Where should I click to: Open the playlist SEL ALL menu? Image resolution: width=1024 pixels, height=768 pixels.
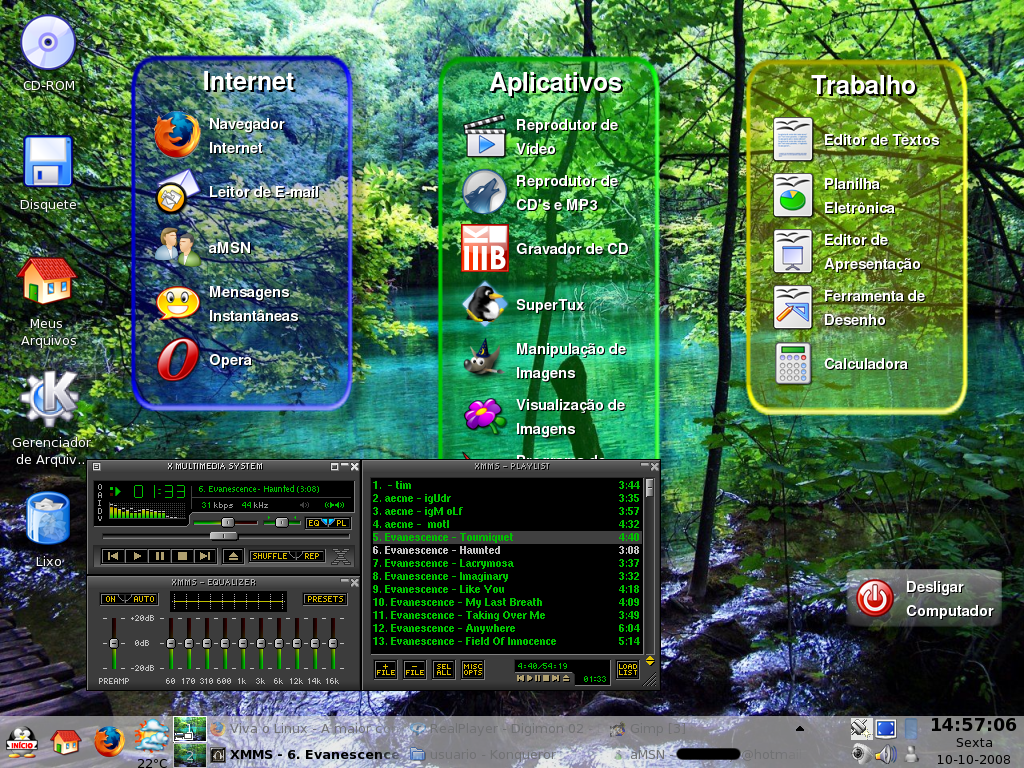click(443, 669)
